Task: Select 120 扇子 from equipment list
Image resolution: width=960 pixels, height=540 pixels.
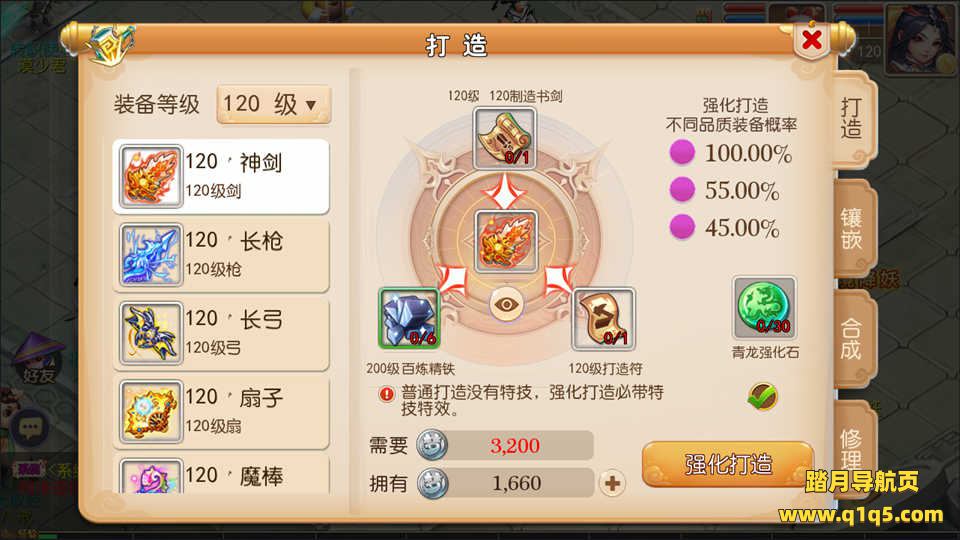Action: [221, 412]
